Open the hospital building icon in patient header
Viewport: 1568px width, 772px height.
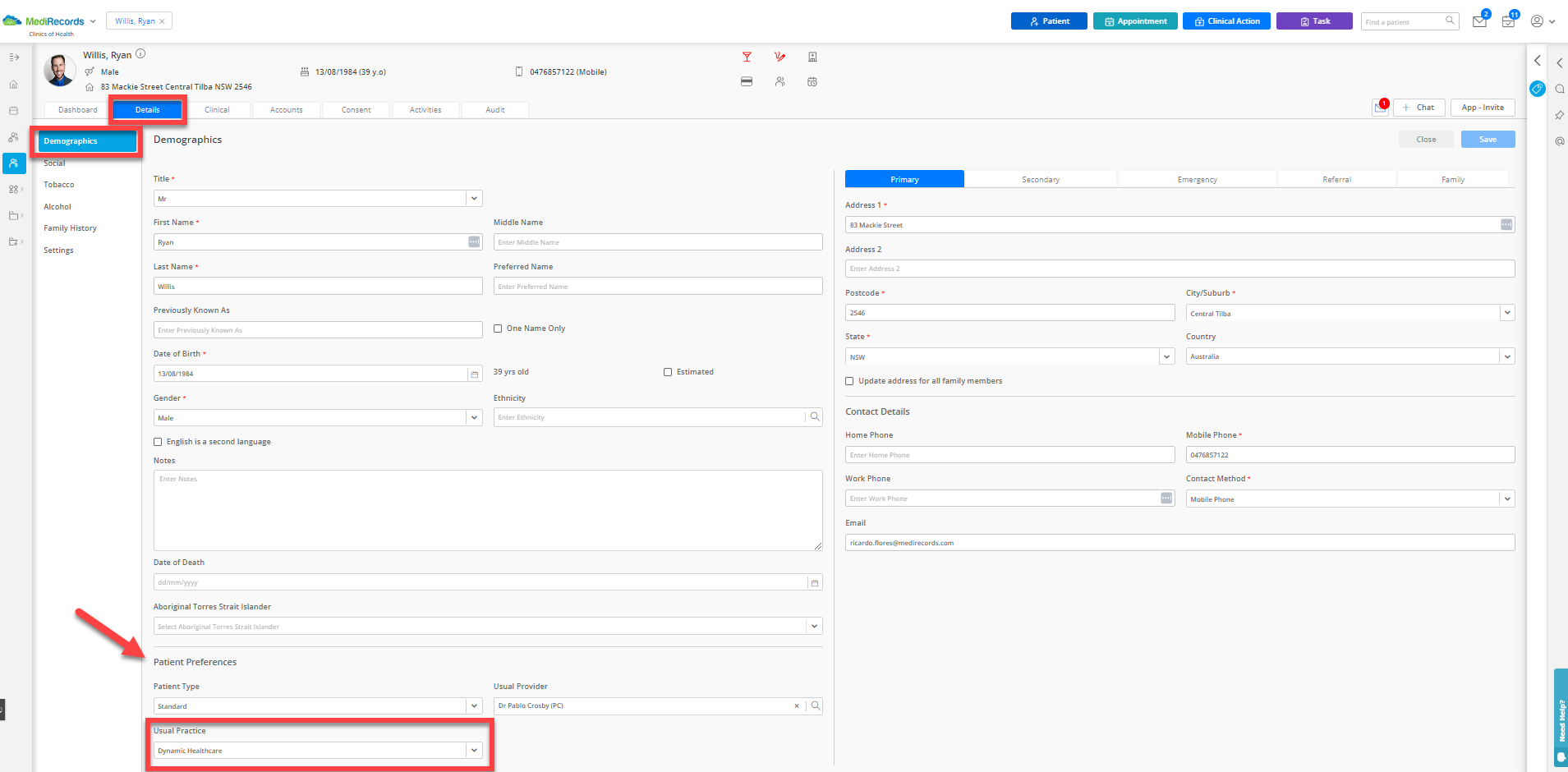(x=812, y=57)
